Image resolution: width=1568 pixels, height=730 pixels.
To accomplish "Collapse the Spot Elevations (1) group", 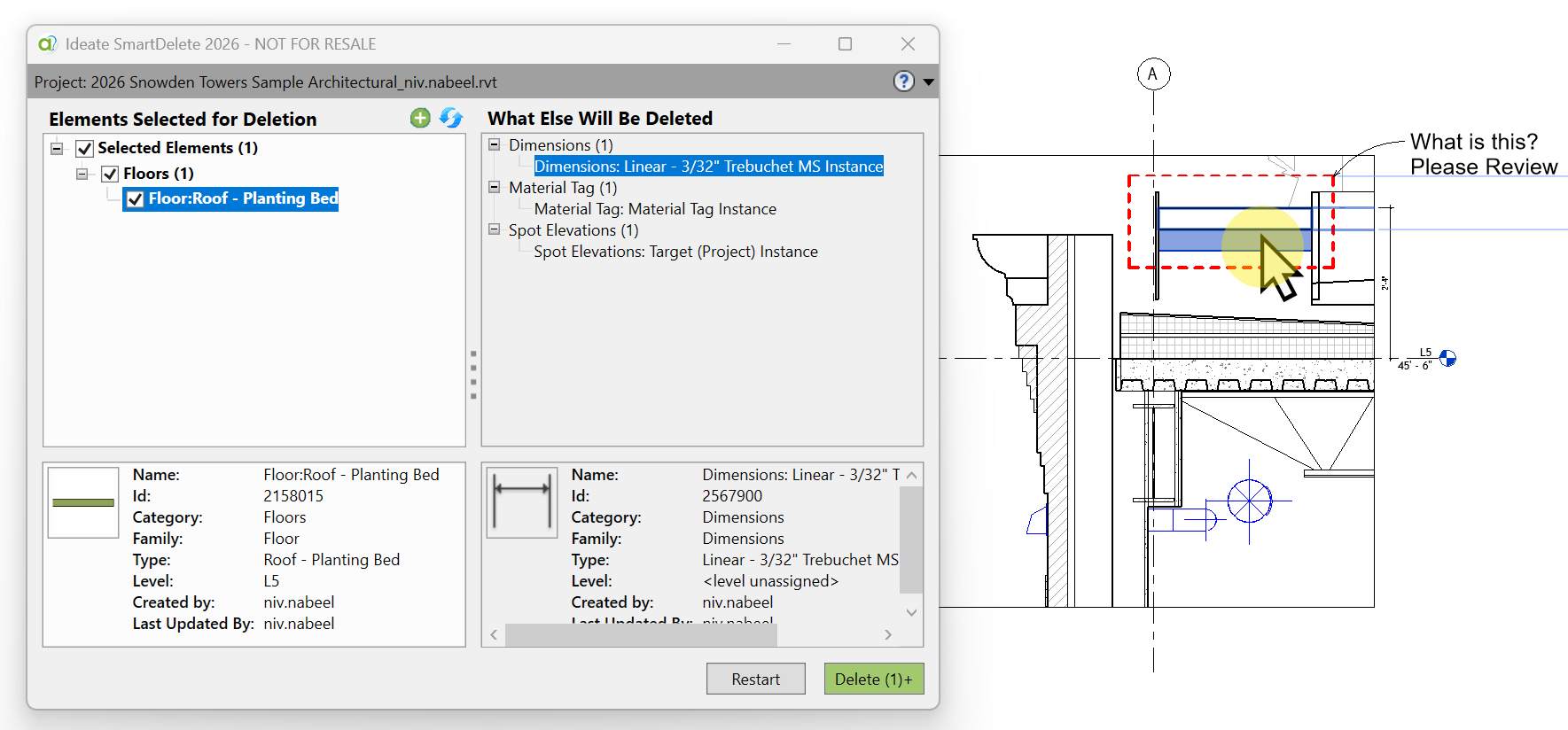I will click(495, 229).
